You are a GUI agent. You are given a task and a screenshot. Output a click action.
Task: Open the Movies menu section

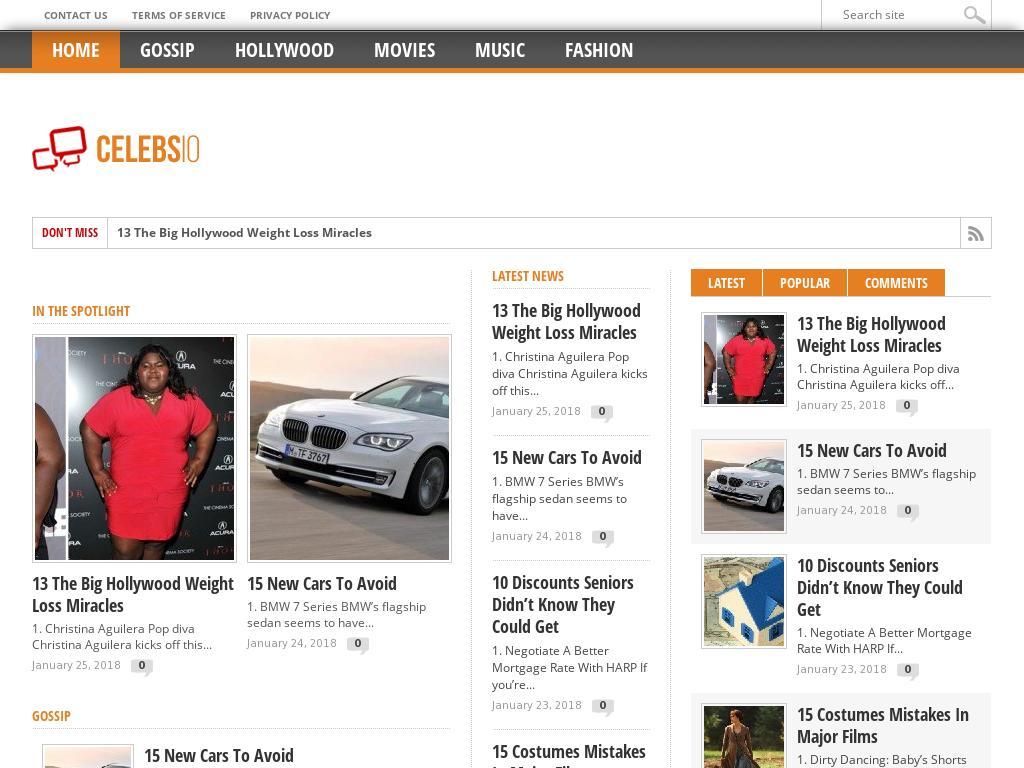[x=404, y=50]
